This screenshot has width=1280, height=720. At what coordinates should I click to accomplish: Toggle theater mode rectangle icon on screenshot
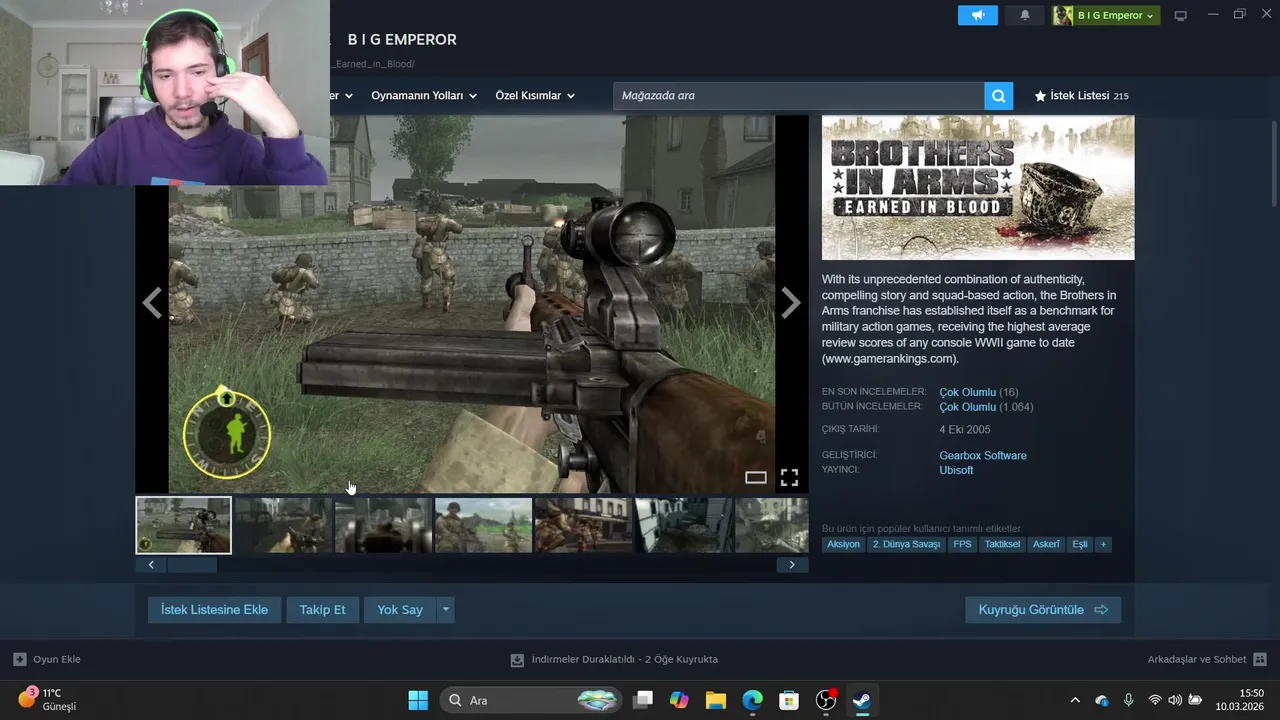(756, 477)
